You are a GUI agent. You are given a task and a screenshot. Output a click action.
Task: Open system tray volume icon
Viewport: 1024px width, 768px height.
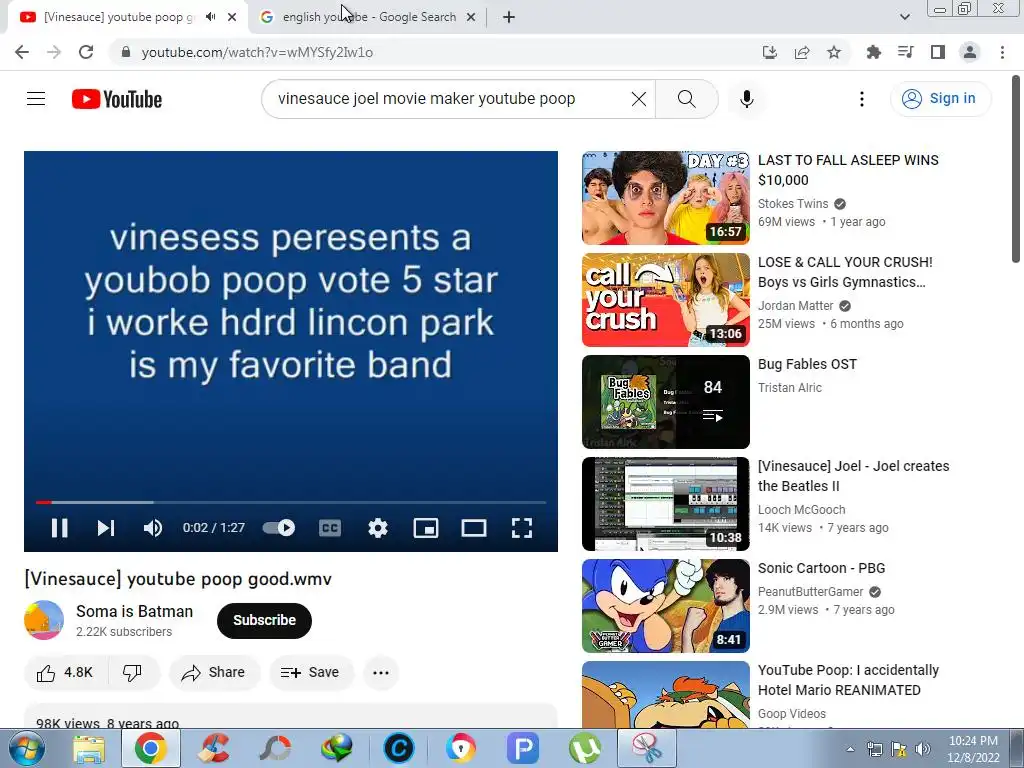pyautogui.click(x=922, y=749)
